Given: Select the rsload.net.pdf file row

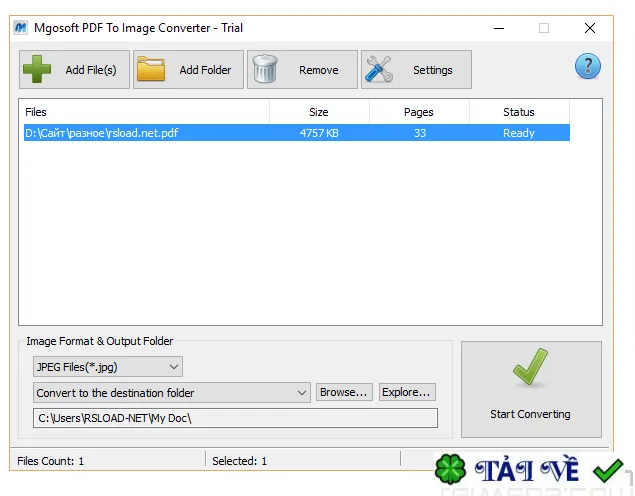Looking at the screenshot, I should pyautogui.click(x=297, y=133).
